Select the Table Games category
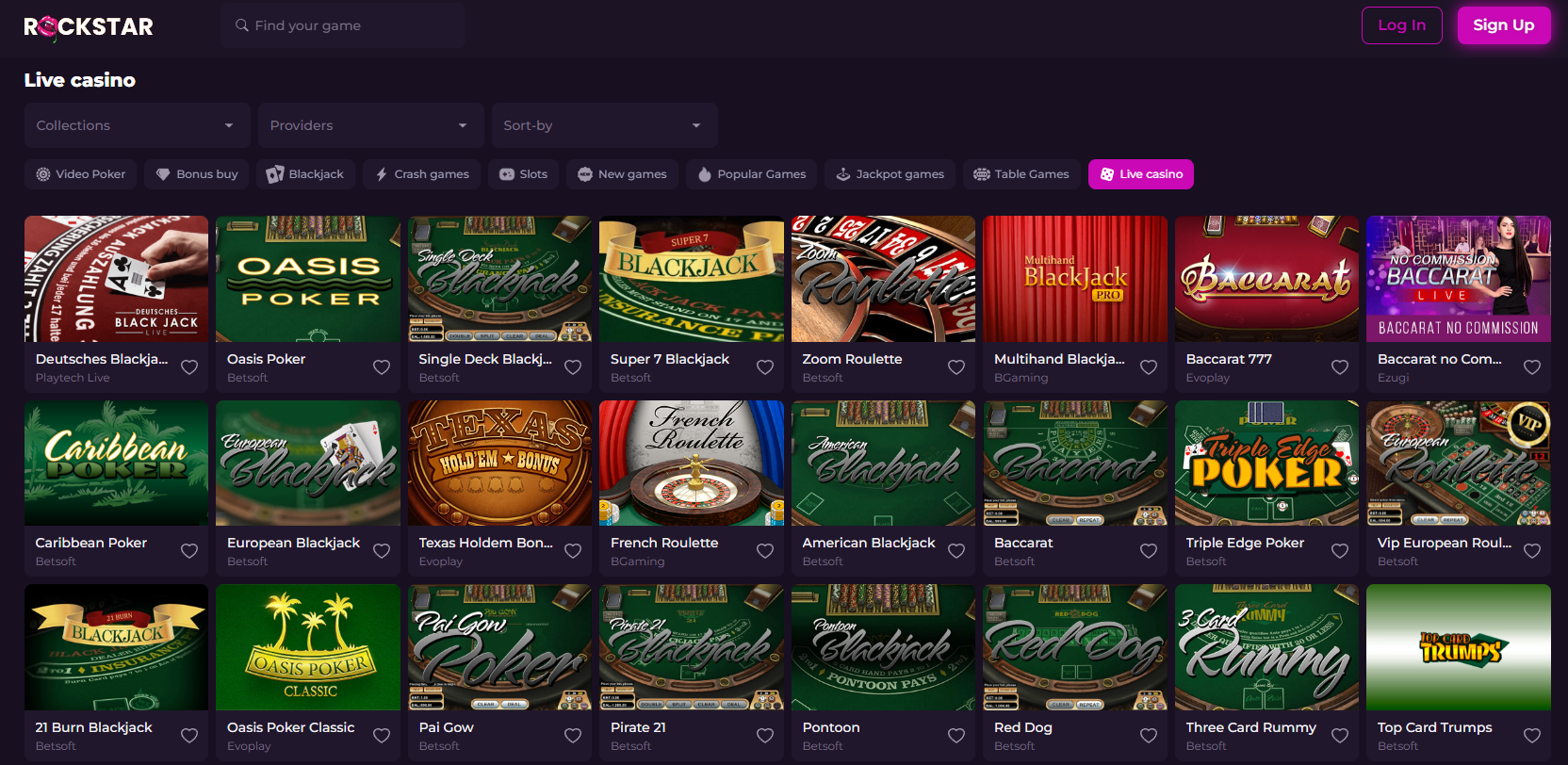 click(x=1021, y=174)
